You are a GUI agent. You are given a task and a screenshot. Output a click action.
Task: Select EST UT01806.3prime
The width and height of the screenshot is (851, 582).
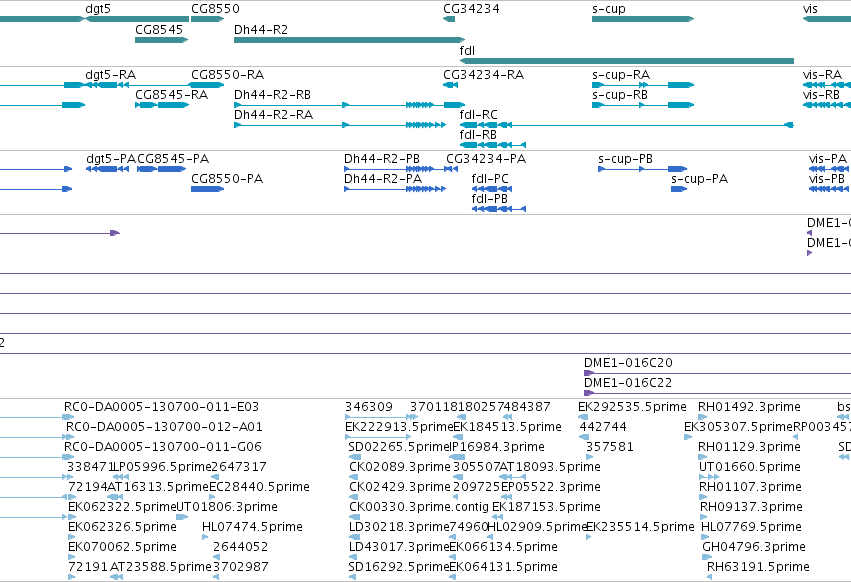click(x=227, y=507)
